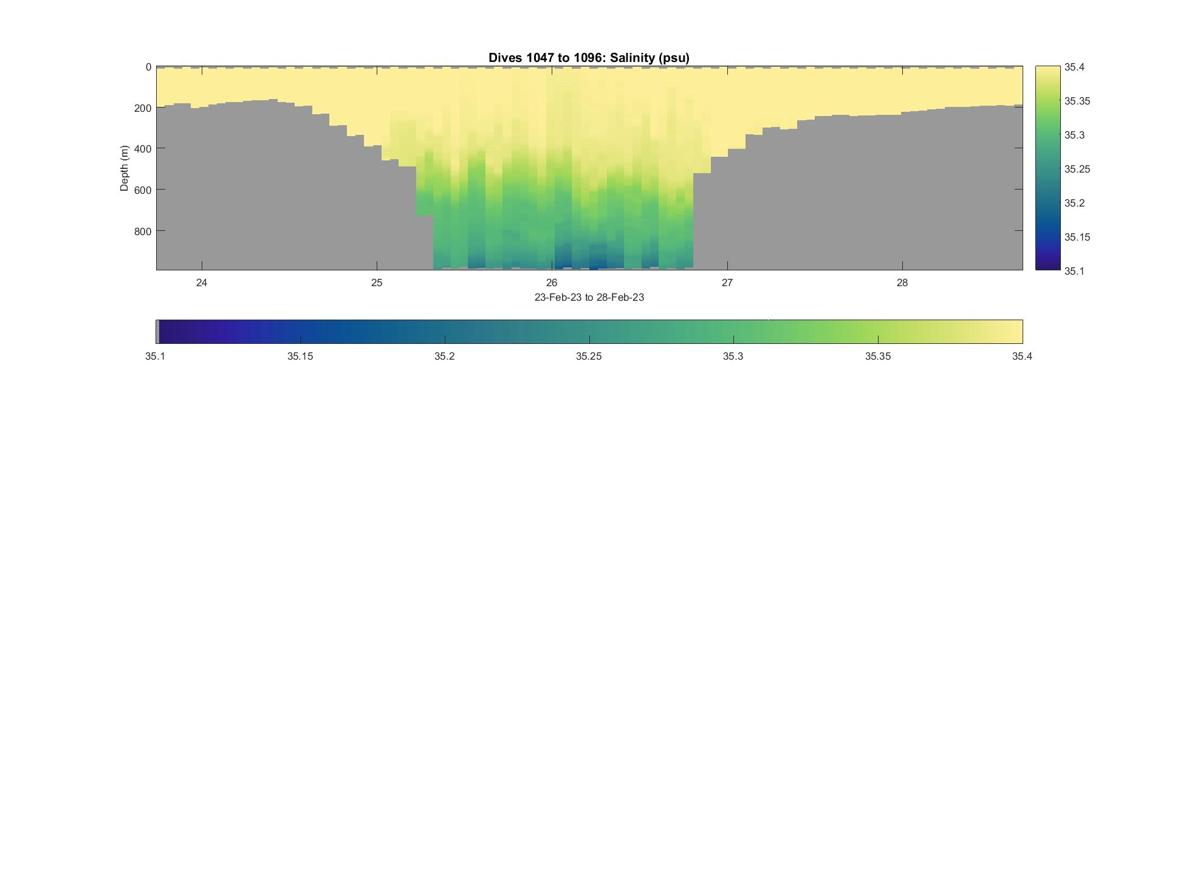Image resolution: width=1200 pixels, height=885 pixels.
Task: Click 35.35 label on vertical colorbar
Action: click(1077, 101)
